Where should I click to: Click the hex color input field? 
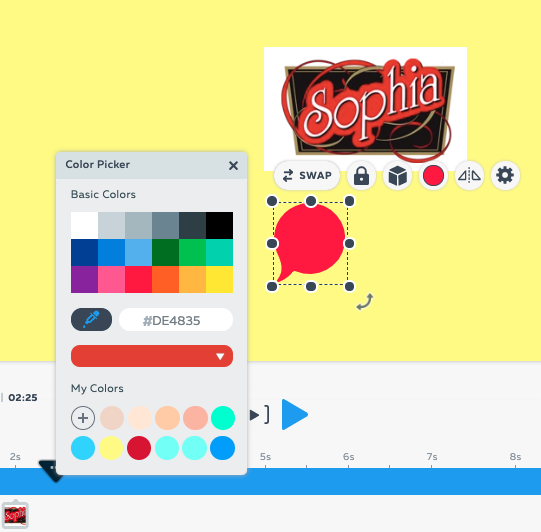[x=176, y=320]
